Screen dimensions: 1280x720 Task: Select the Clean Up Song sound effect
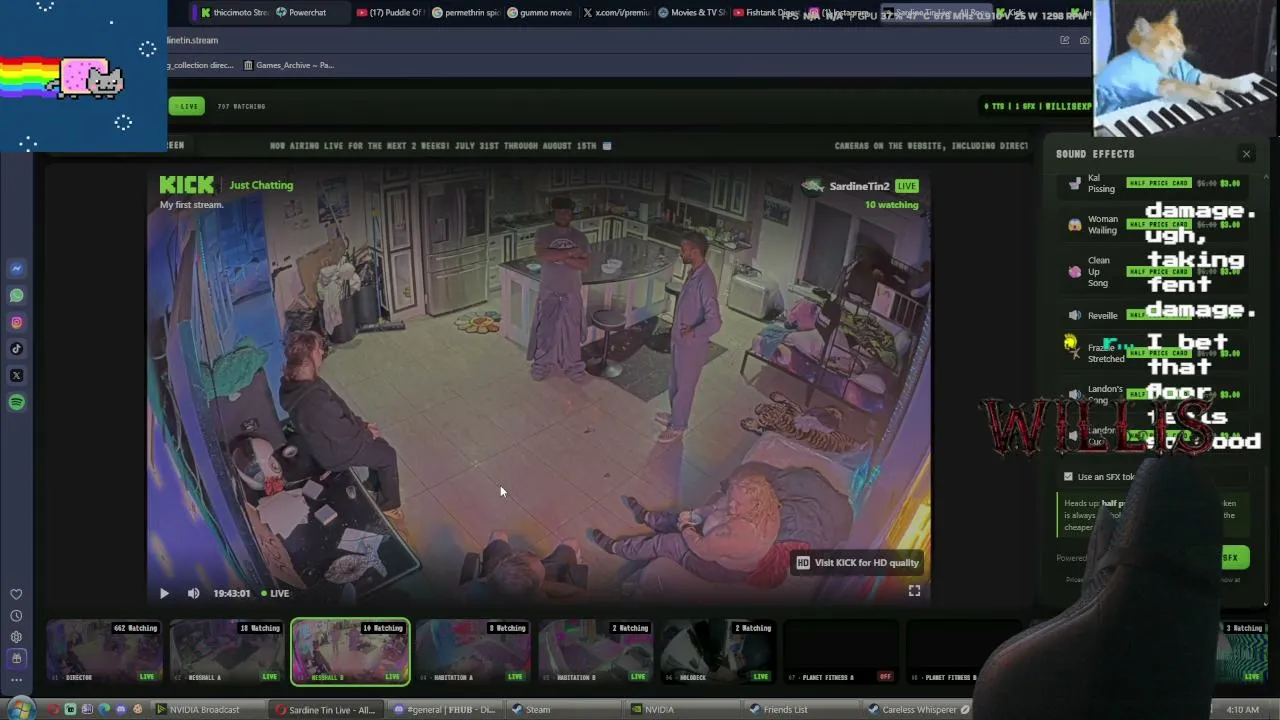pos(1153,271)
